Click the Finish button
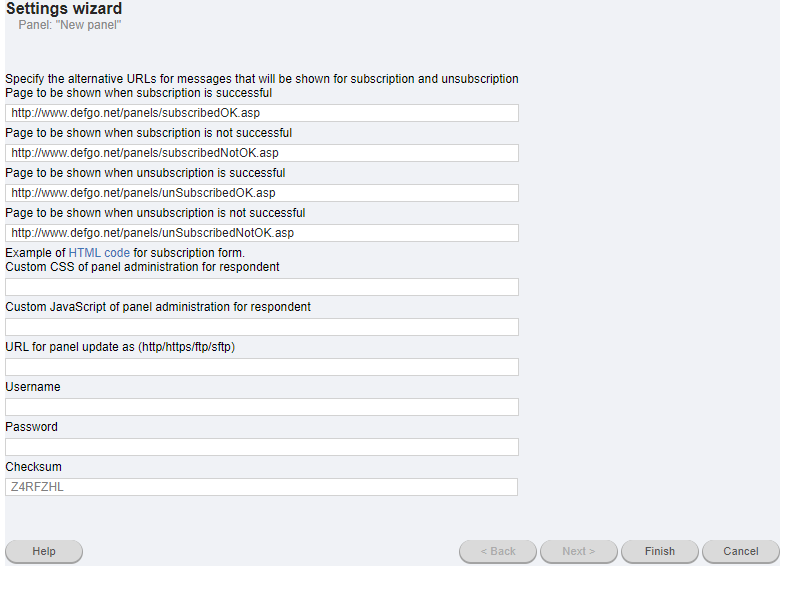 (x=660, y=551)
